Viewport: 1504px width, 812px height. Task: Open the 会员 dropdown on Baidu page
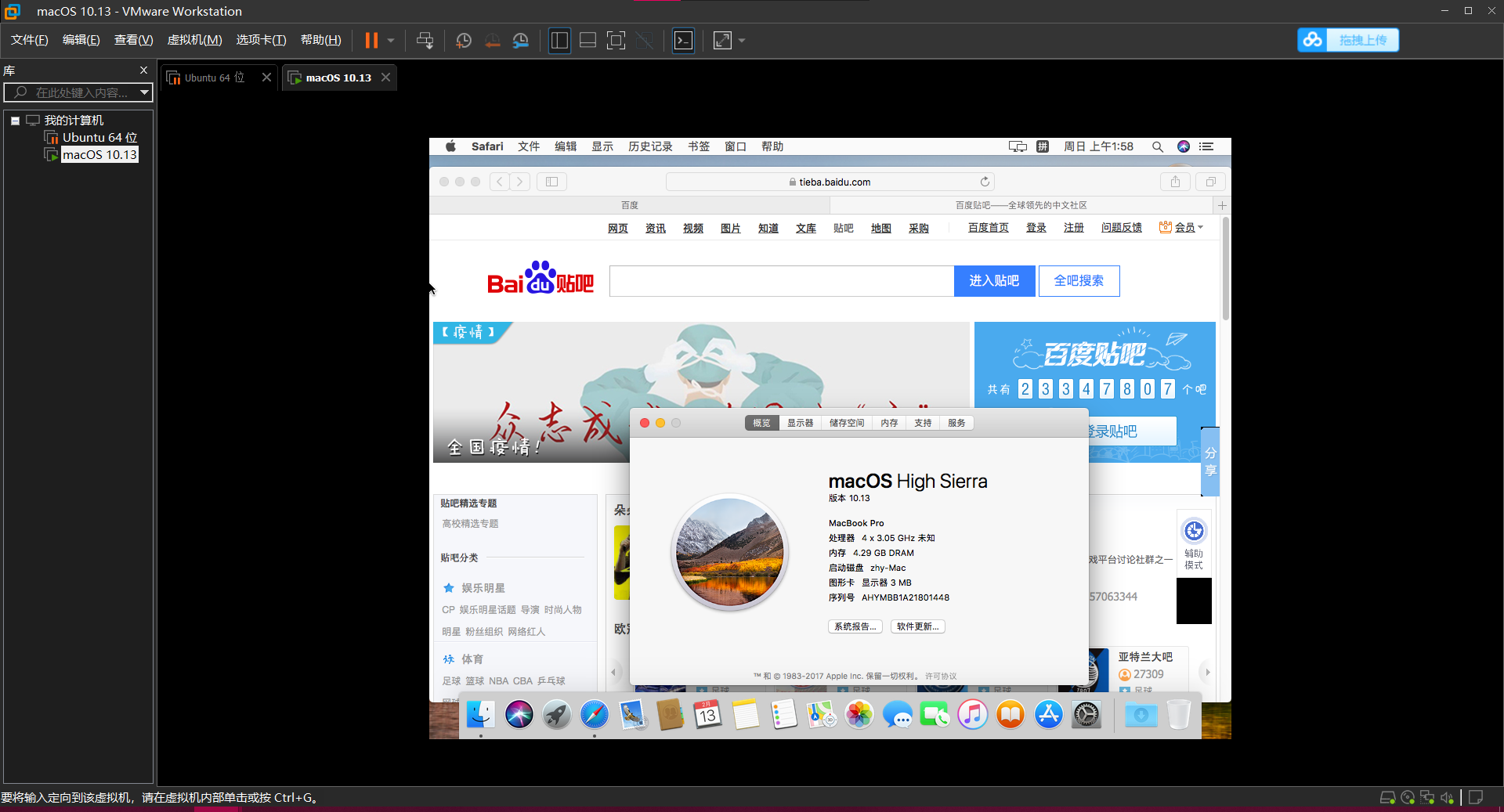pos(1180,228)
